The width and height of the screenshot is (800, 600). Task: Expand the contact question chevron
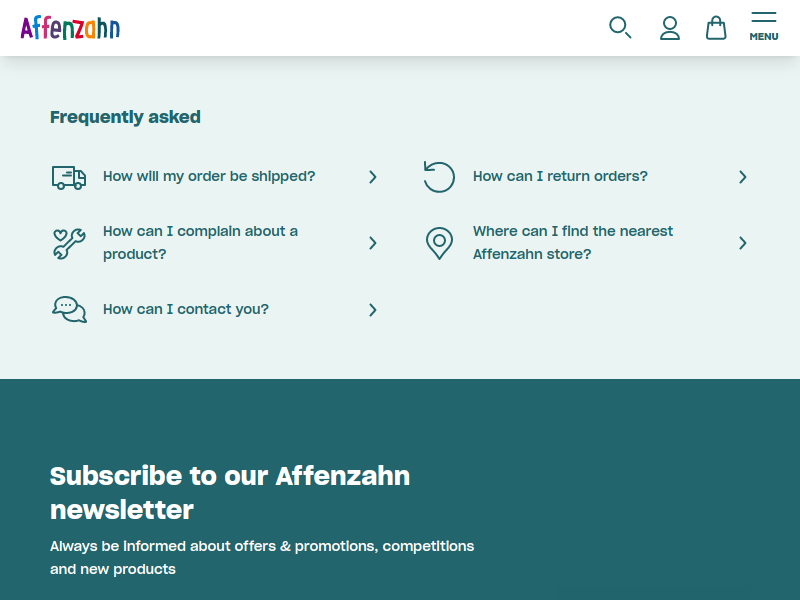(373, 310)
